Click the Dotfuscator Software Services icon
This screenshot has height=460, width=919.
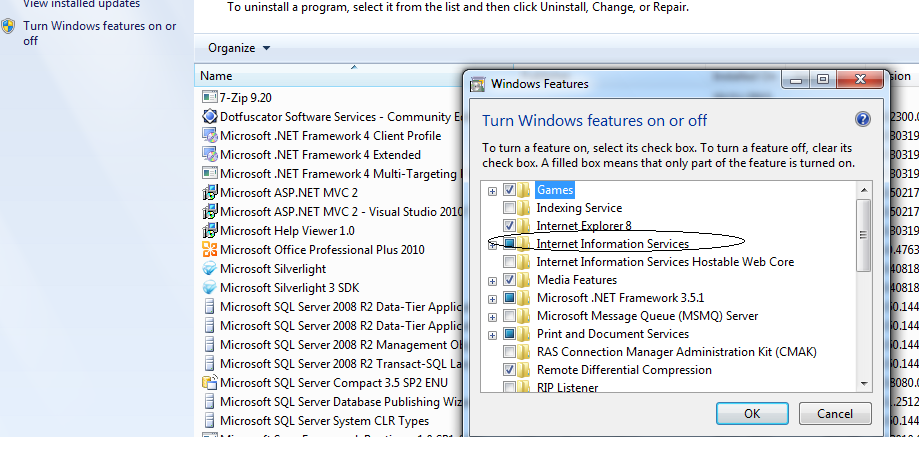pos(210,117)
